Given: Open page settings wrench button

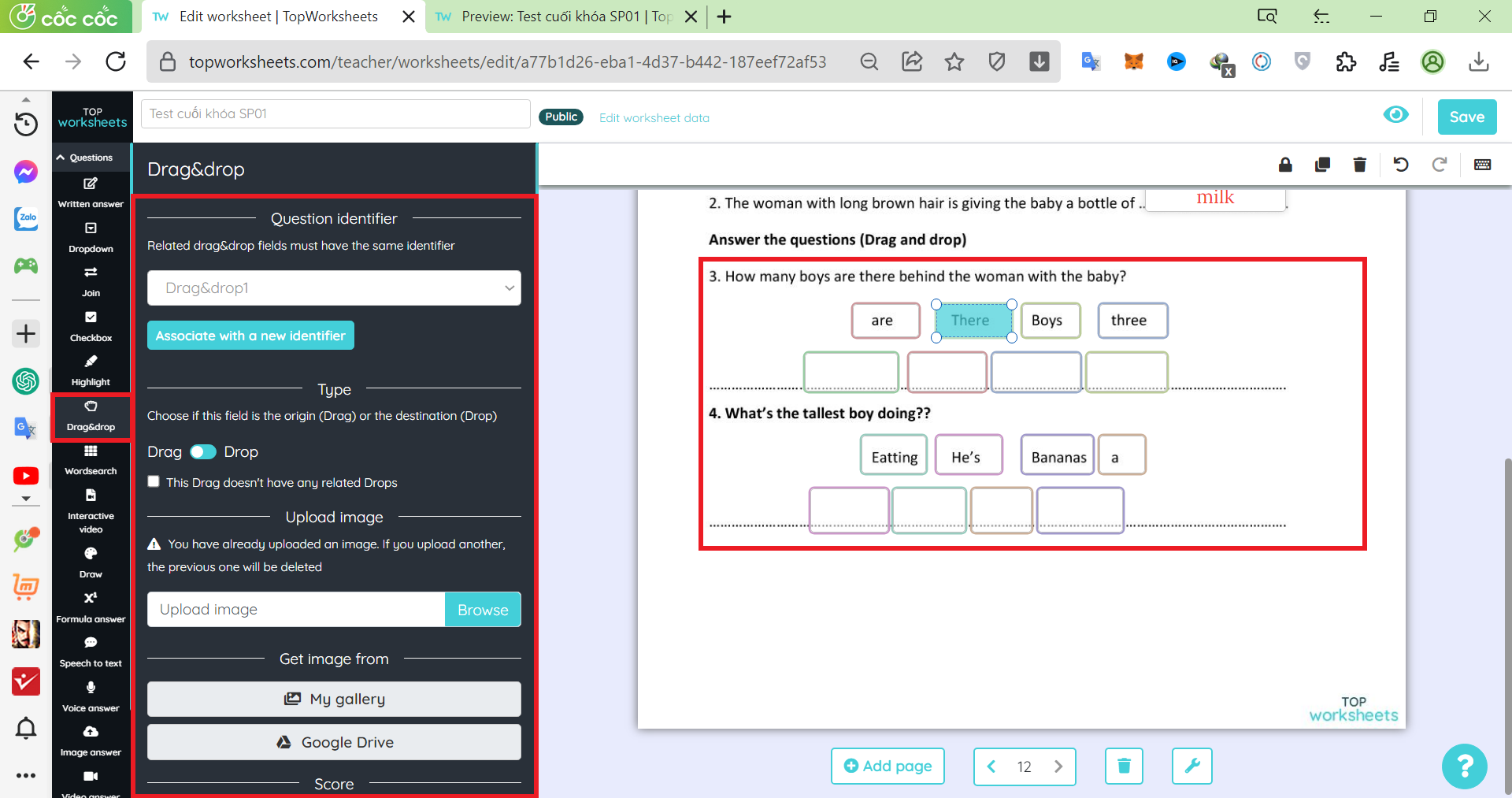Looking at the screenshot, I should pos(1191,766).
